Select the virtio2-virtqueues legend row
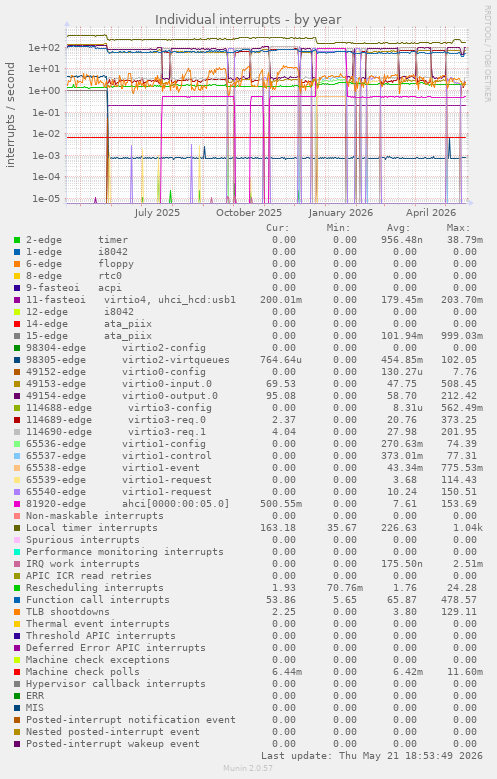This screenshot has width=497, height=779. [248, 360]
